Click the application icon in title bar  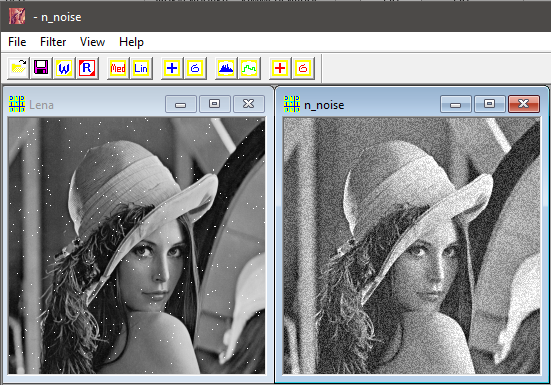point(17,16)
